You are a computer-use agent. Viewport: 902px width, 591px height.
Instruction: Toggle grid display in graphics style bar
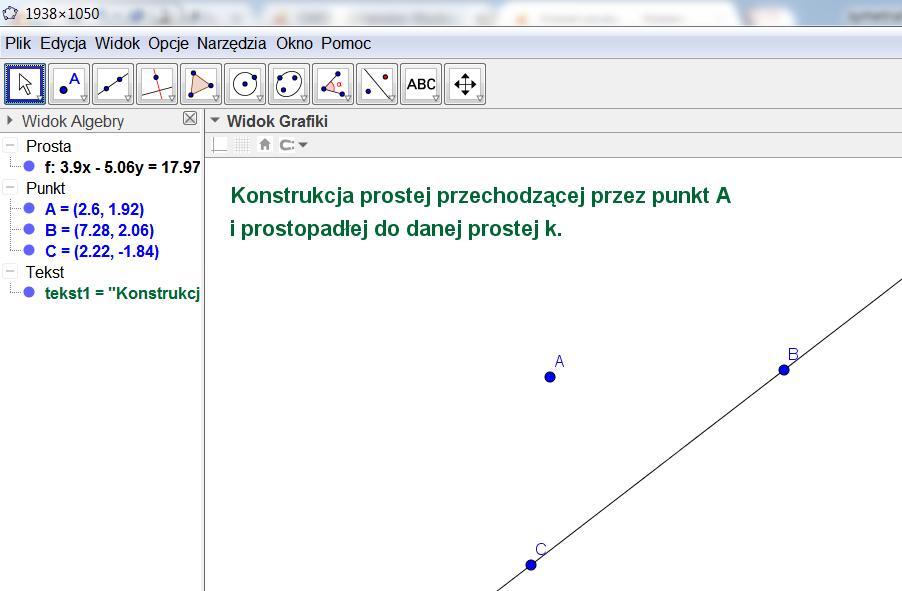click(x=242, y=145)
